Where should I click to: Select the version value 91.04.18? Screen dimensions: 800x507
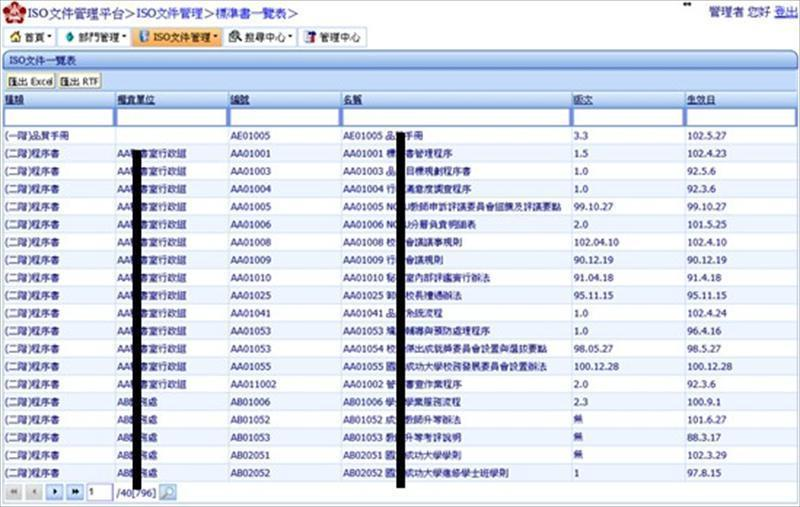click(593, 278)
